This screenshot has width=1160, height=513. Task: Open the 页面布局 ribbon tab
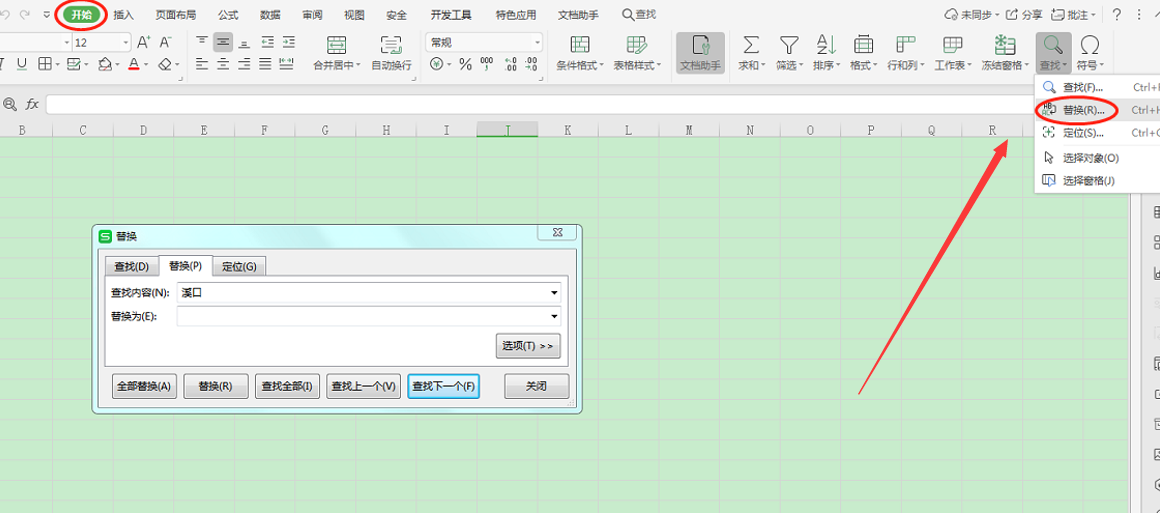(x=175, y=15)
